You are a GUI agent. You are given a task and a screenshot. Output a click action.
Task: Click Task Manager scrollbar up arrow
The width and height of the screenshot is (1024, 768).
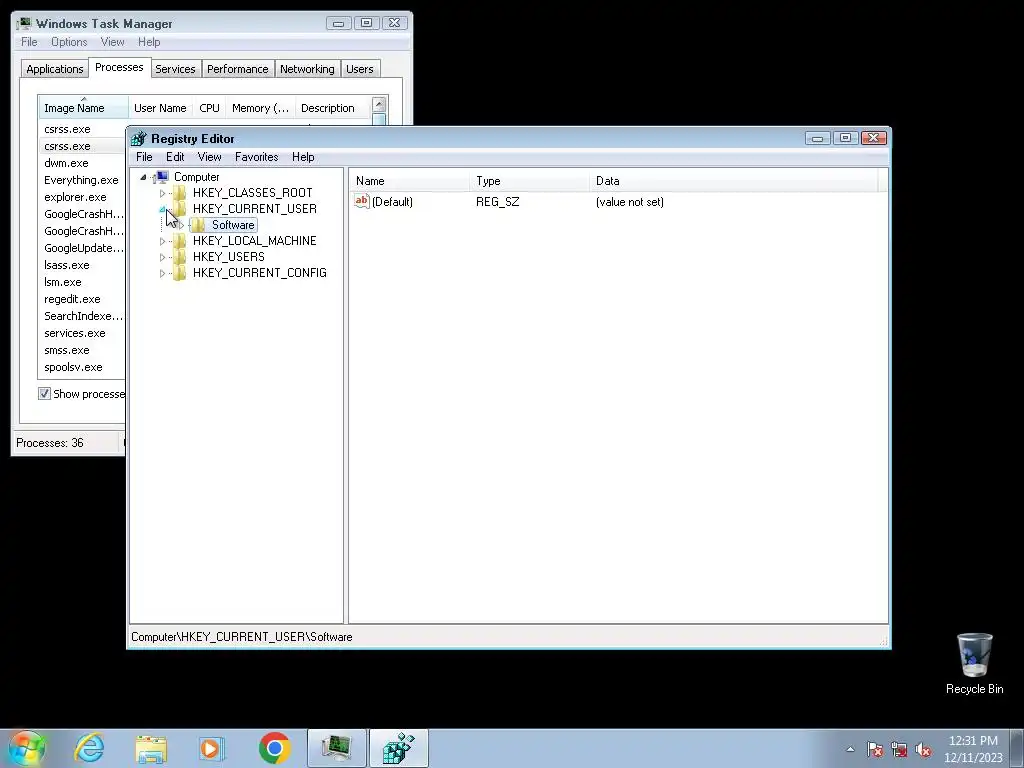[x=379, y=104]
